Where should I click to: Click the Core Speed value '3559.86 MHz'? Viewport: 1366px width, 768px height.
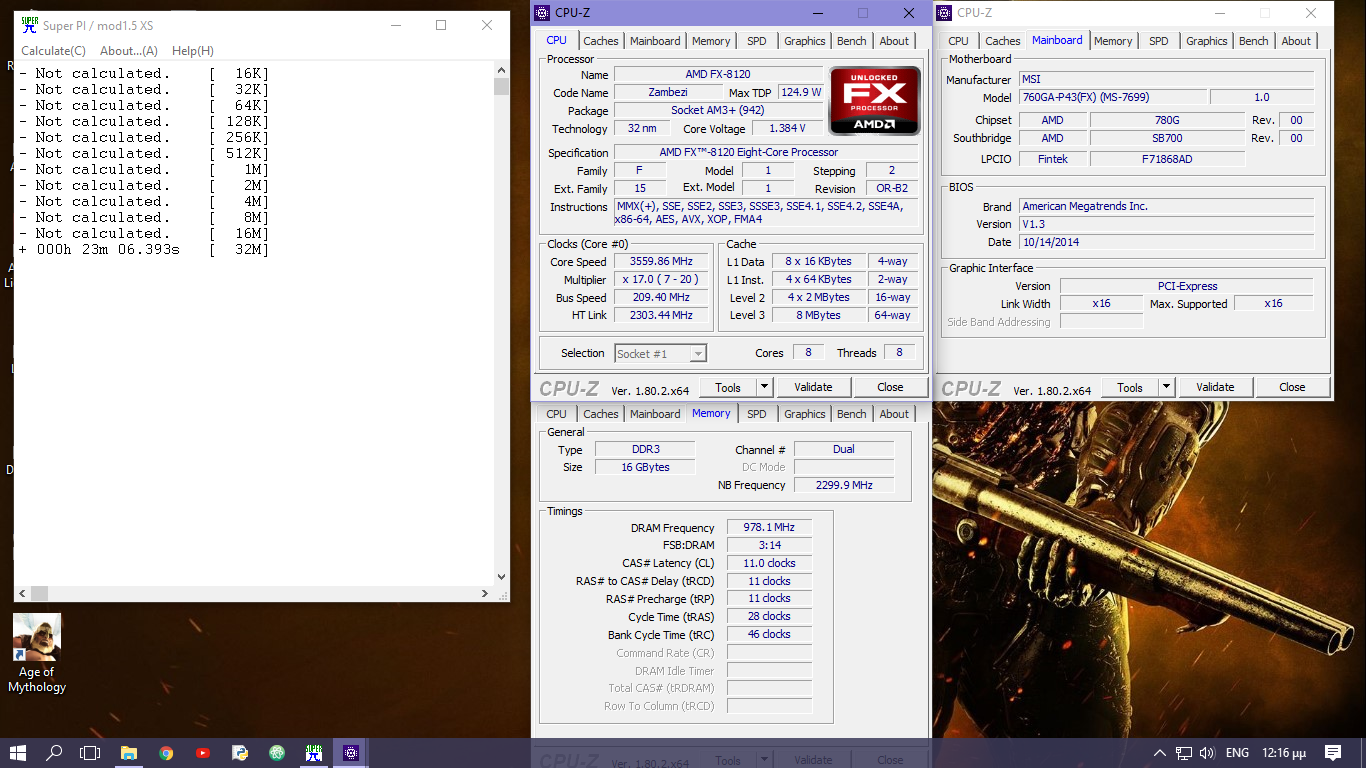click(x=661, y=262)
